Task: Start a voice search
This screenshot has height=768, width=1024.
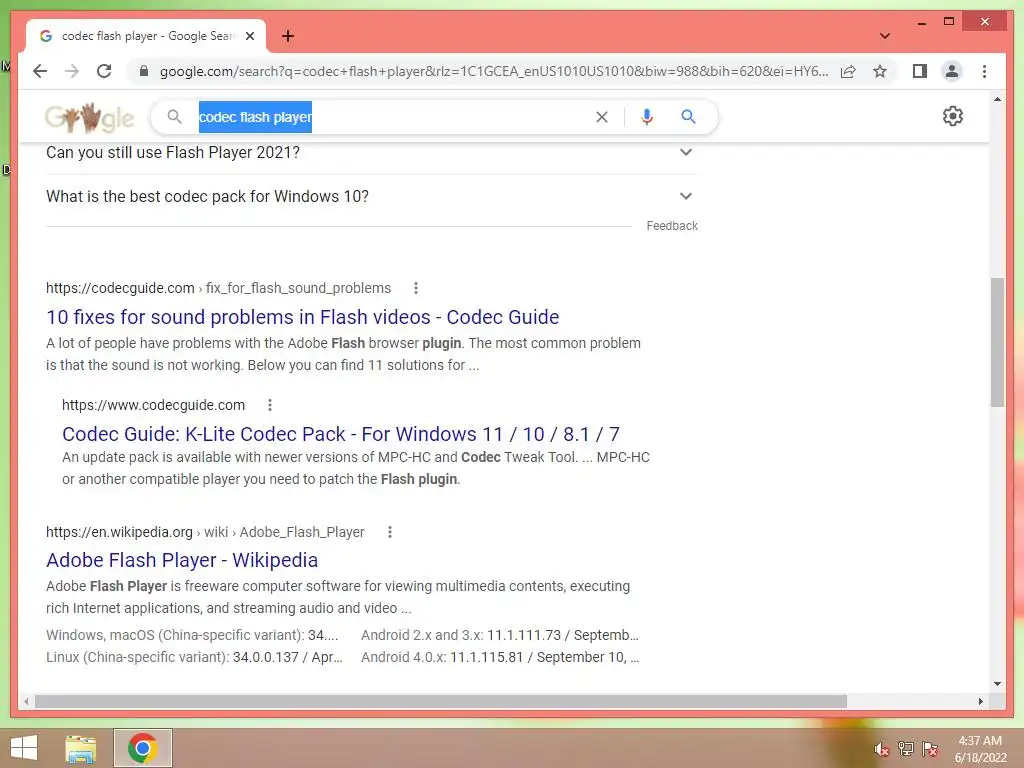Action: 647,117
